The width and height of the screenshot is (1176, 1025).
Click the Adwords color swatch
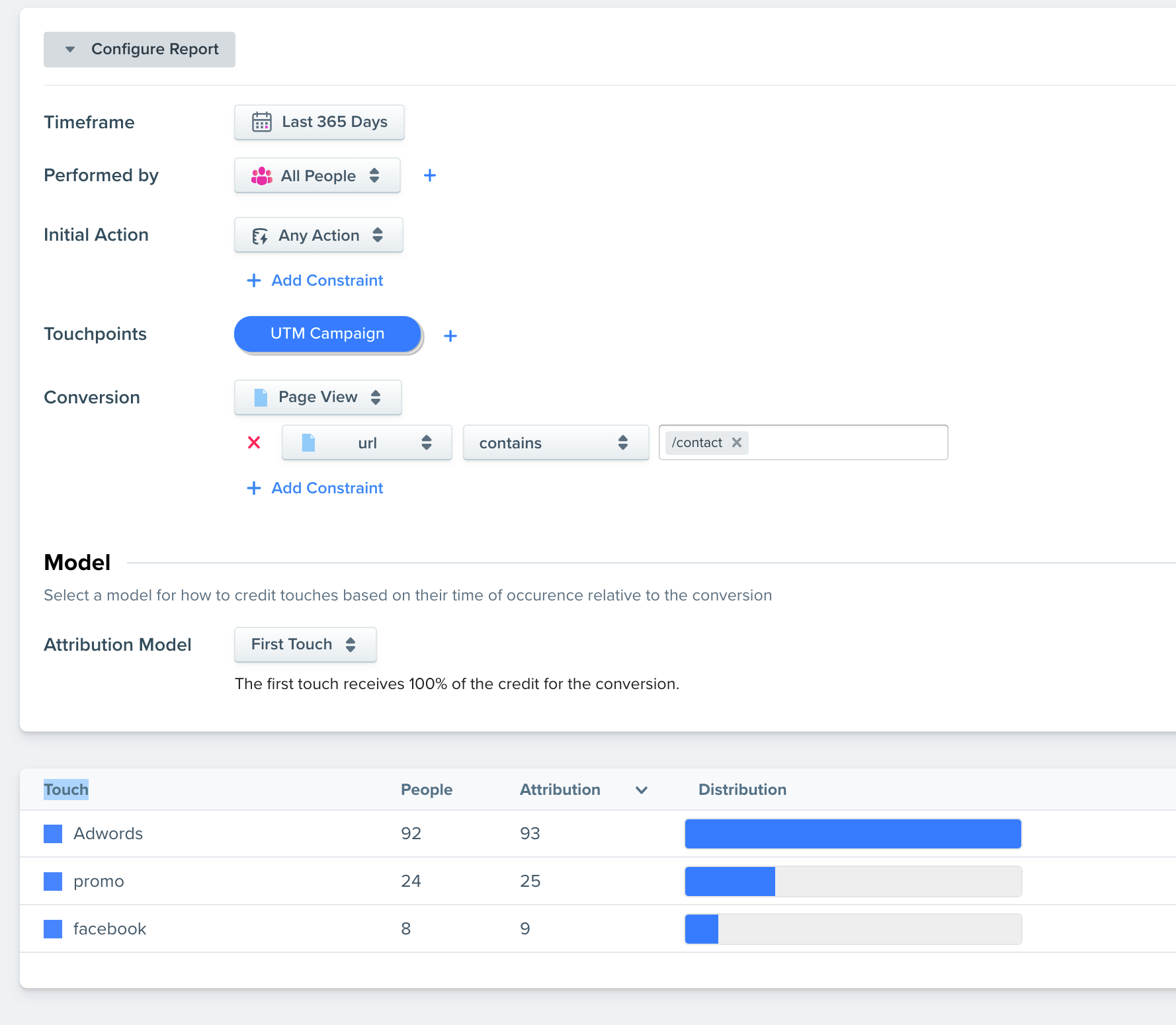53,834
